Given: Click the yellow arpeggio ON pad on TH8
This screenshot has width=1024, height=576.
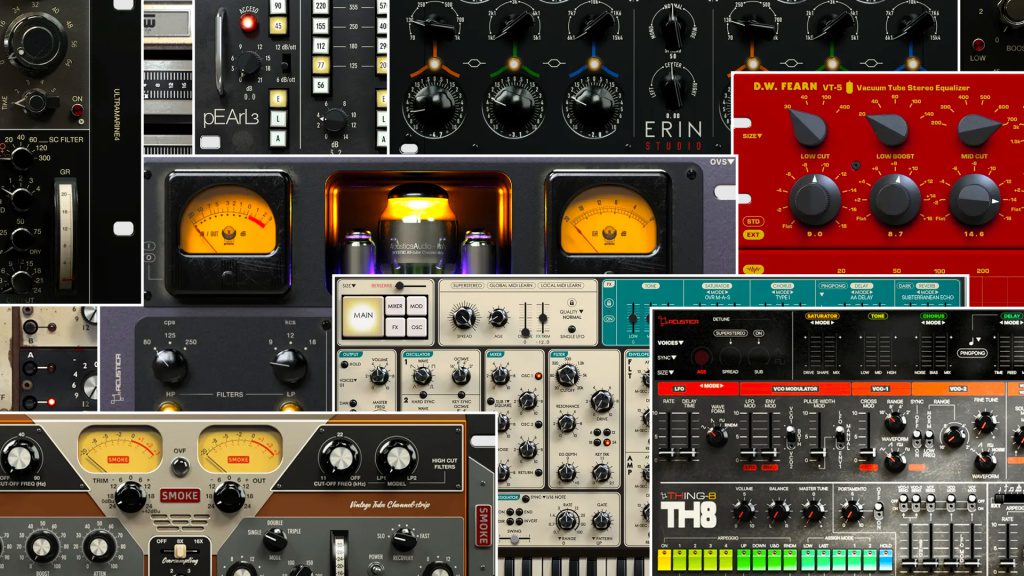Looking at the screenshot, I should 664,560.
